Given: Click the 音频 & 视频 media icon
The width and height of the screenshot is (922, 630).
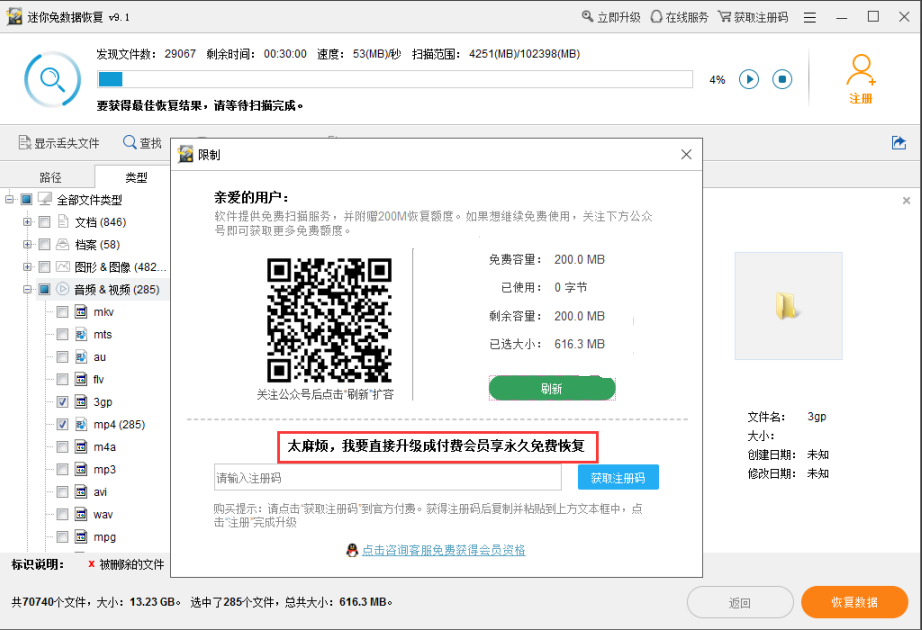Looking at the screenshot, I should click(x=63, y=289).
